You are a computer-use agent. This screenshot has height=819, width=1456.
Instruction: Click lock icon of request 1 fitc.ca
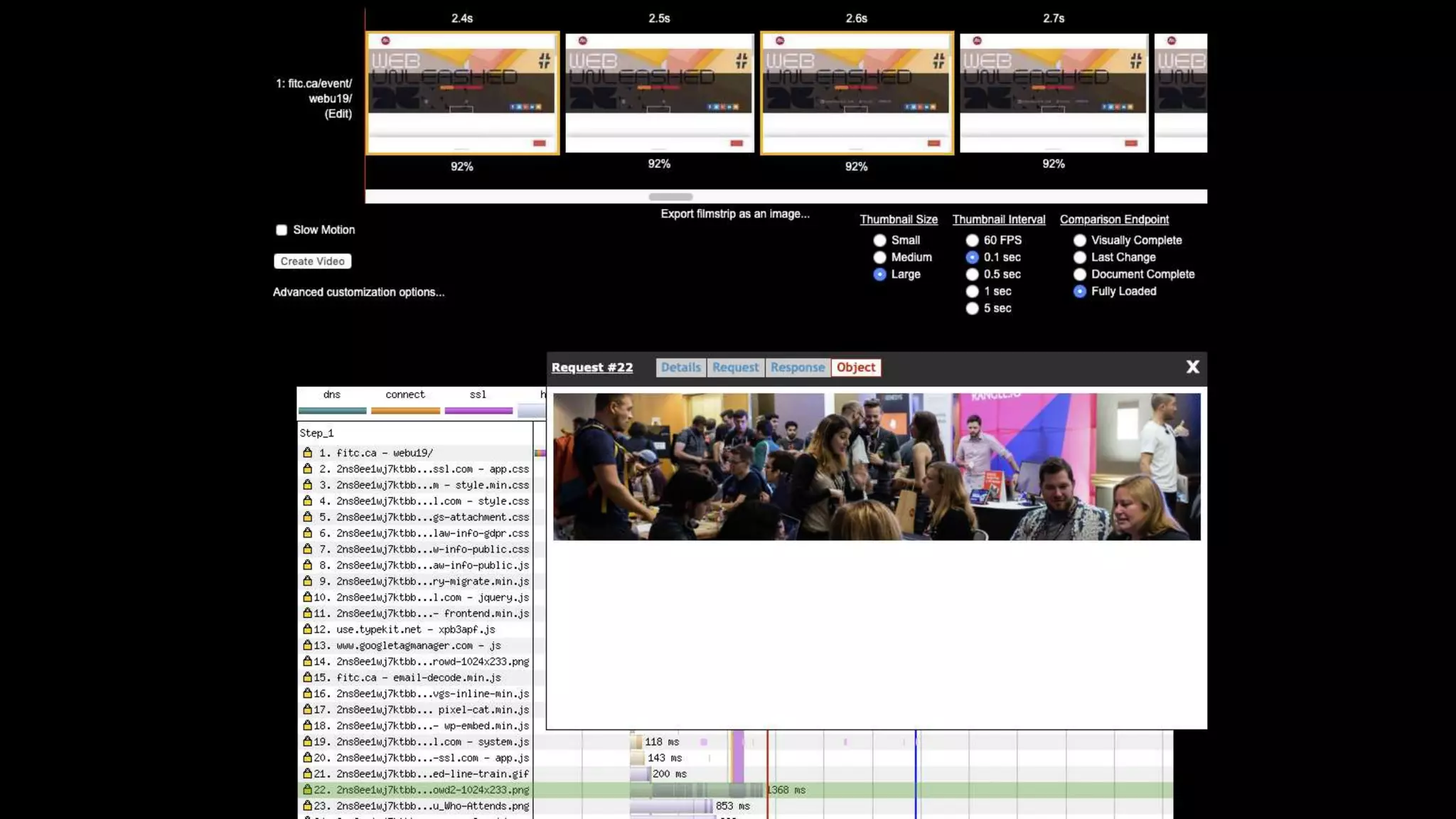(x=307, y=452)
